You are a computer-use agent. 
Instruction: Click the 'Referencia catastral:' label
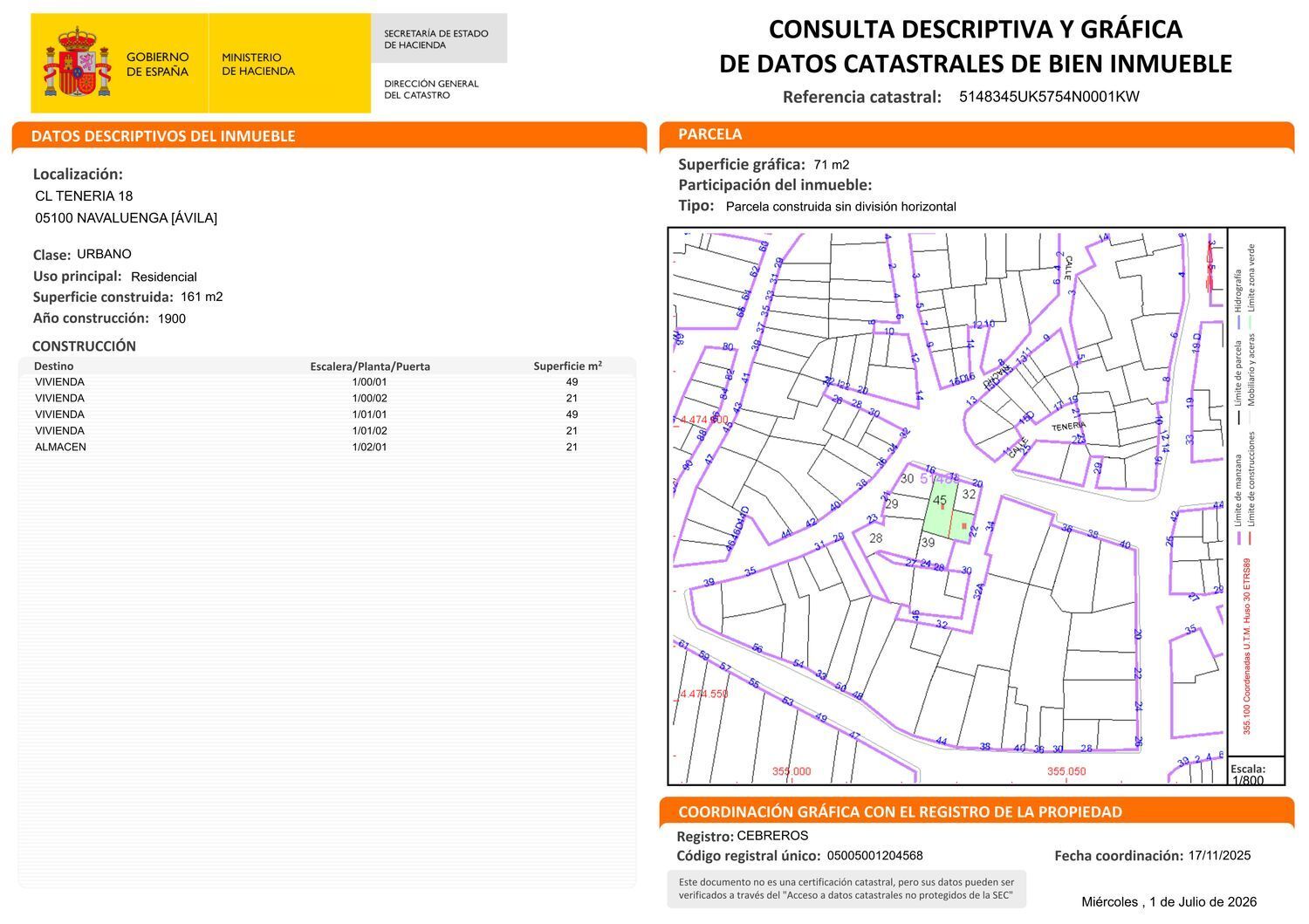pos(861,97)
